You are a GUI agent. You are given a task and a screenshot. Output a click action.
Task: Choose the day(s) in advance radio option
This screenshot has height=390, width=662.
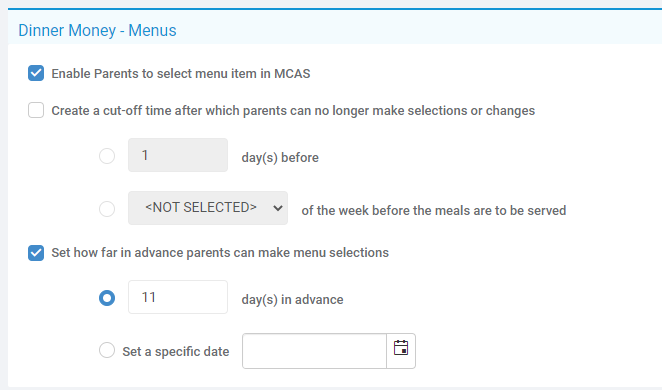[107, 298]
